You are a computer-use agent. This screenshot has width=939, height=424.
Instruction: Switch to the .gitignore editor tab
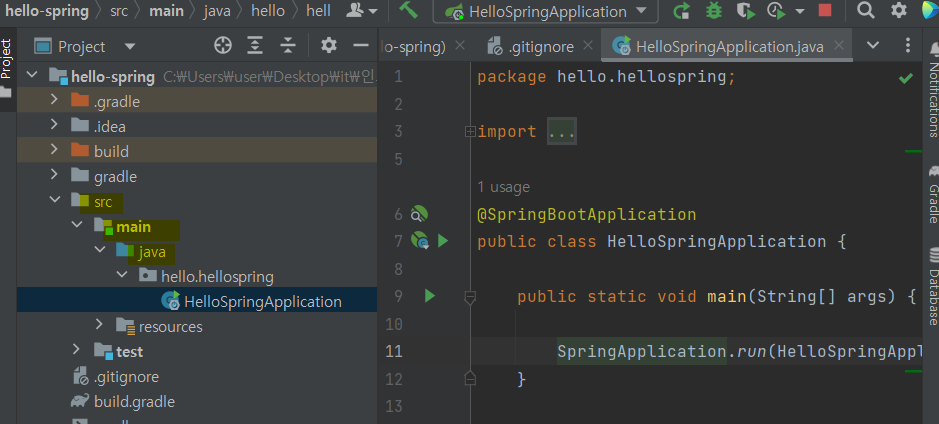532,46
